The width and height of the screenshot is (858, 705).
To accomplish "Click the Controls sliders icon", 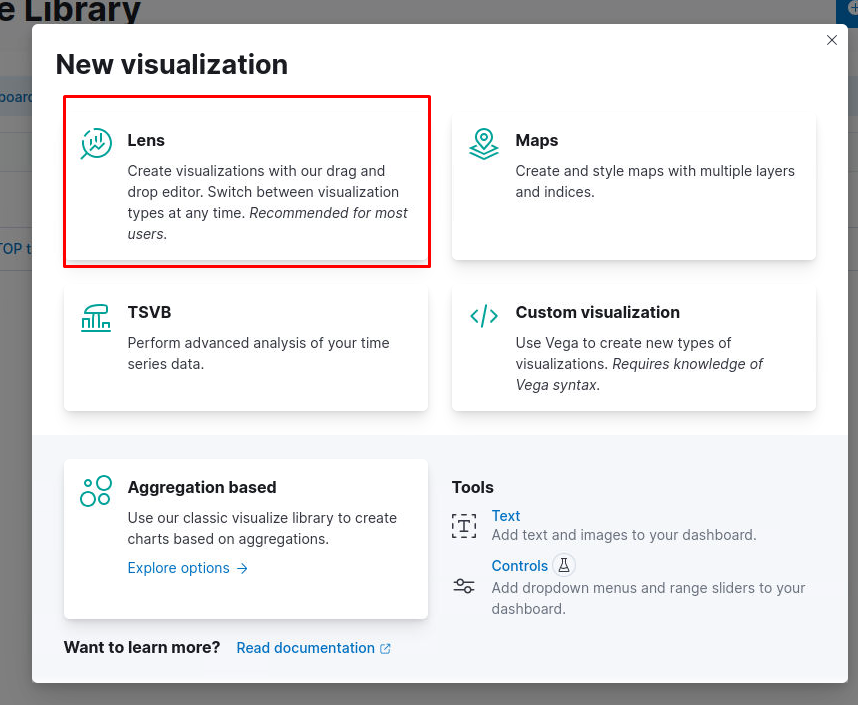I will (x=464, y=586).
